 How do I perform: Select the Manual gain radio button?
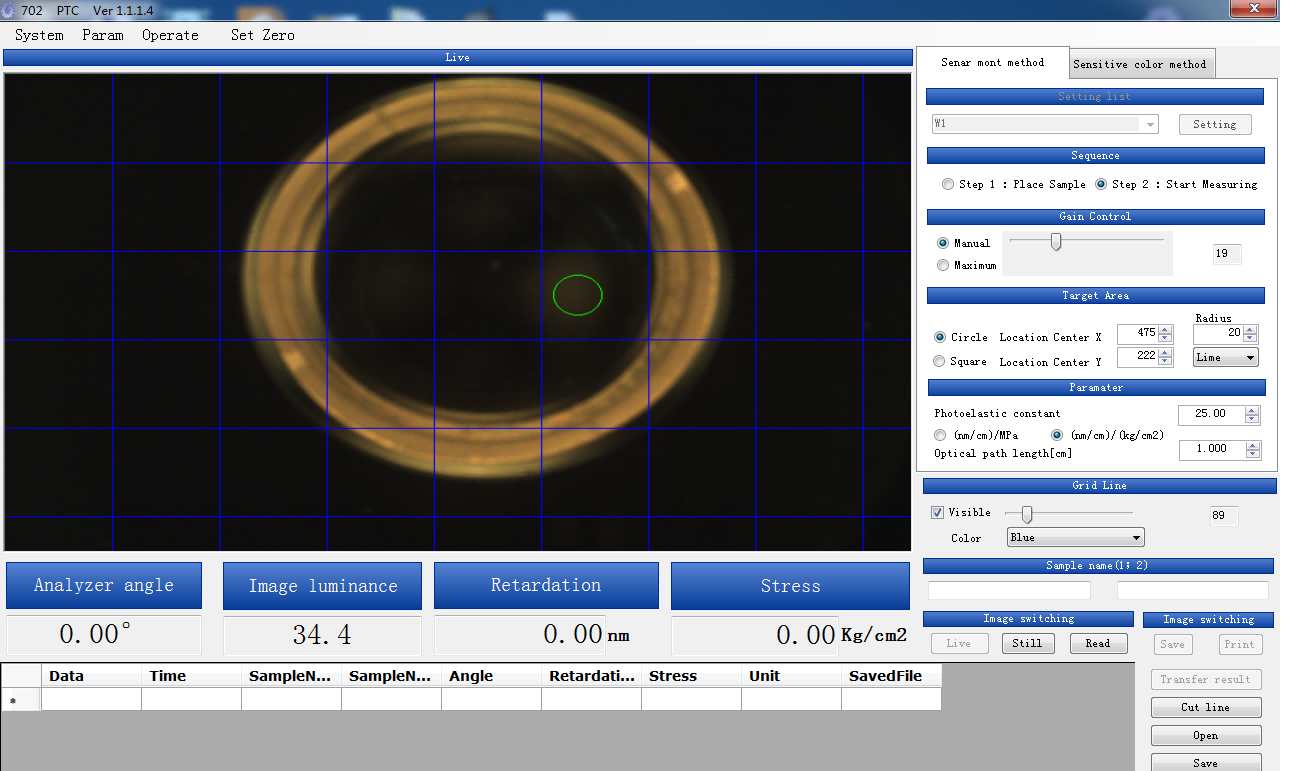pyautogui.click(x=943, y=243)
